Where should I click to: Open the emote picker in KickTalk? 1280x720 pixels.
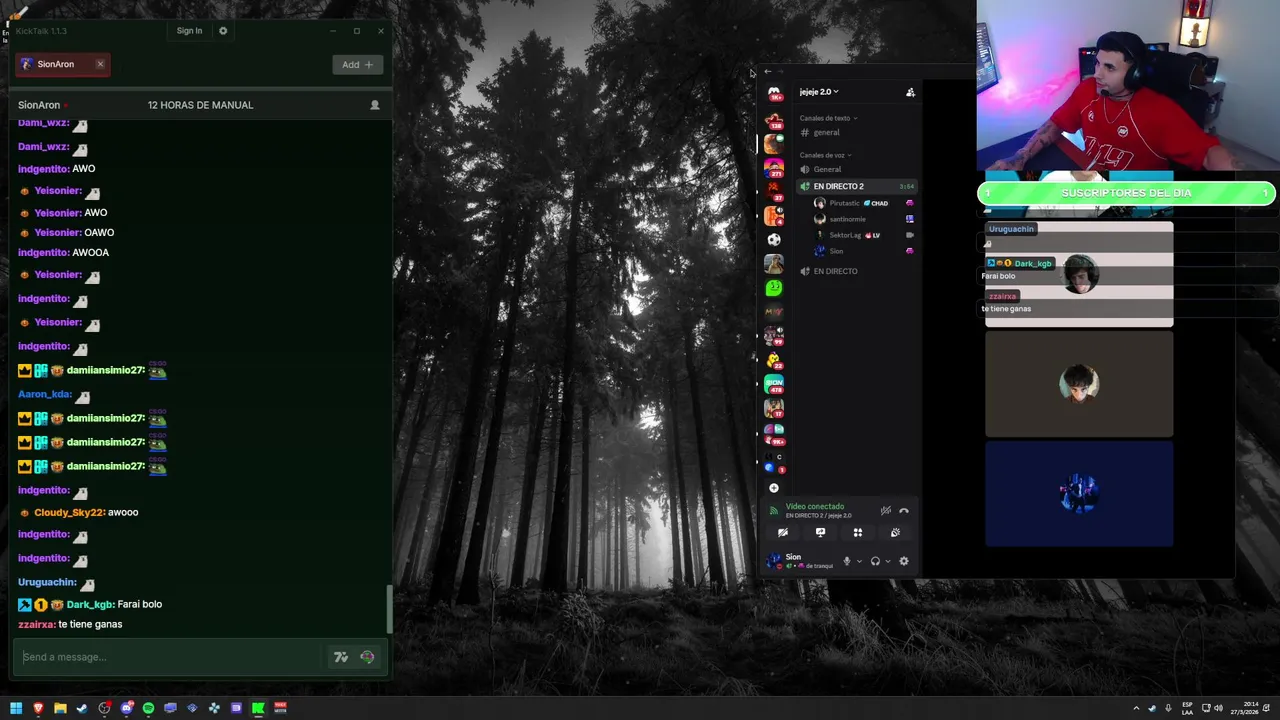(x=367, y=657)
